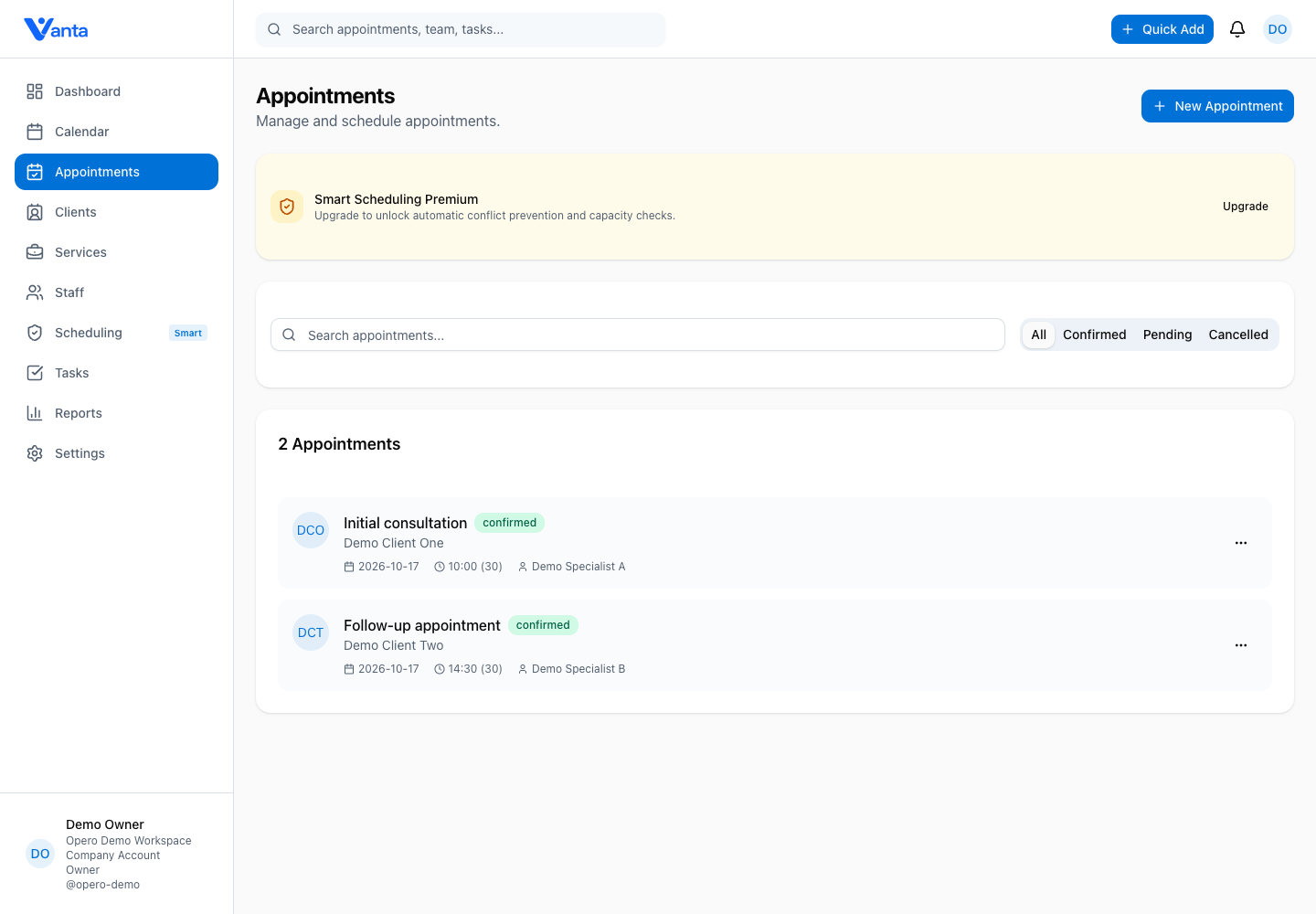Click the confirmed badge on Initial consultation
The width and height of the screenshot is (1316, 914).
pos(510,523)
